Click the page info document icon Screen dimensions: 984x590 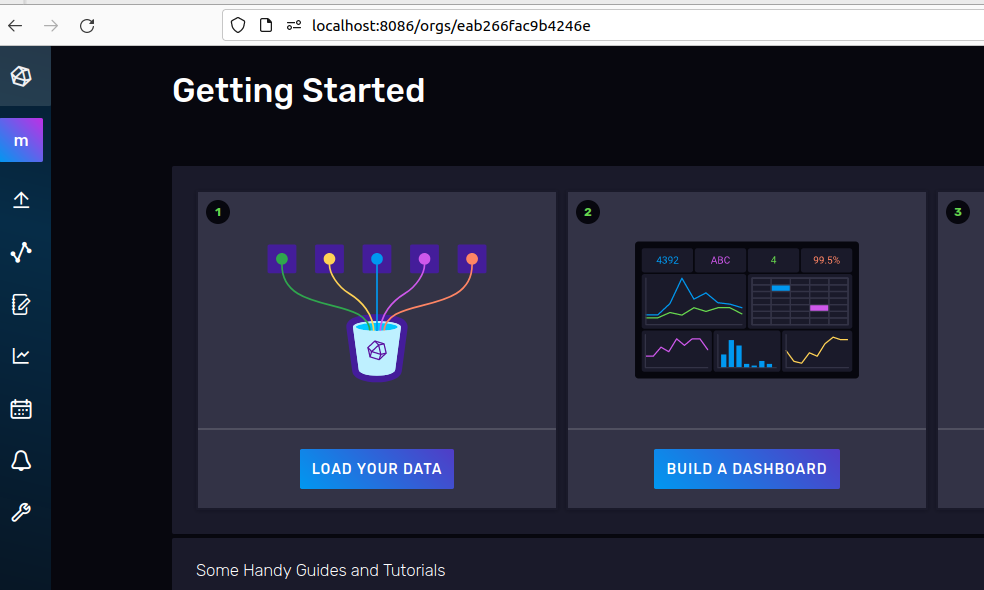pos(266,25)
